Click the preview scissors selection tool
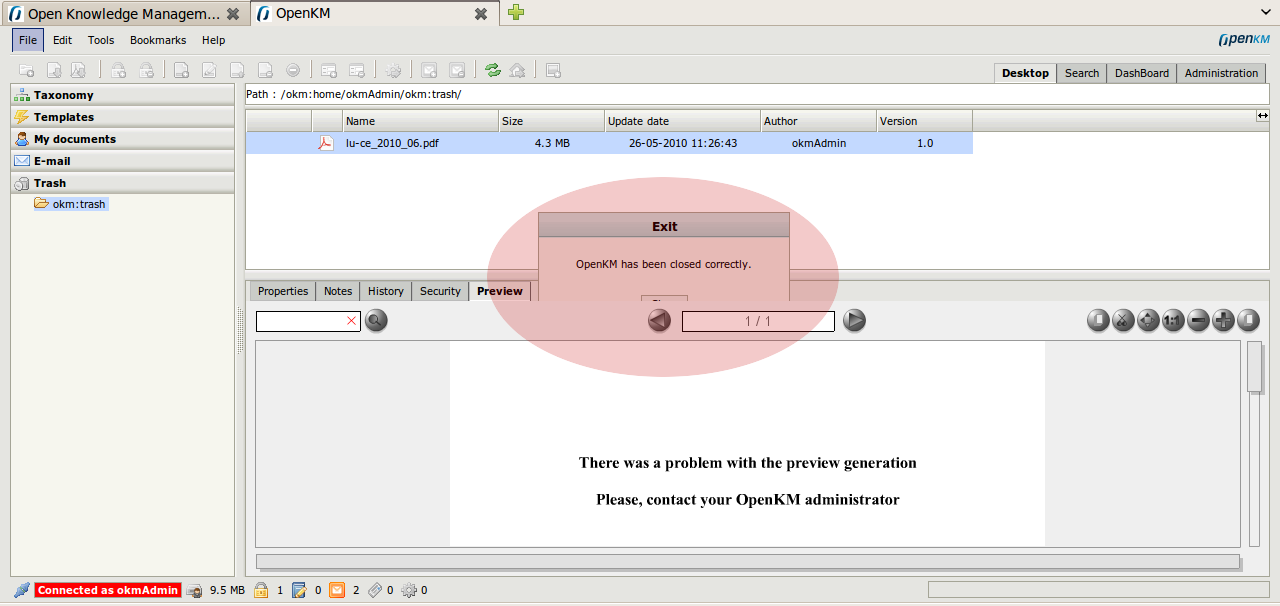This screenshot has width=1280, height=606. (x=1123, y=320)
